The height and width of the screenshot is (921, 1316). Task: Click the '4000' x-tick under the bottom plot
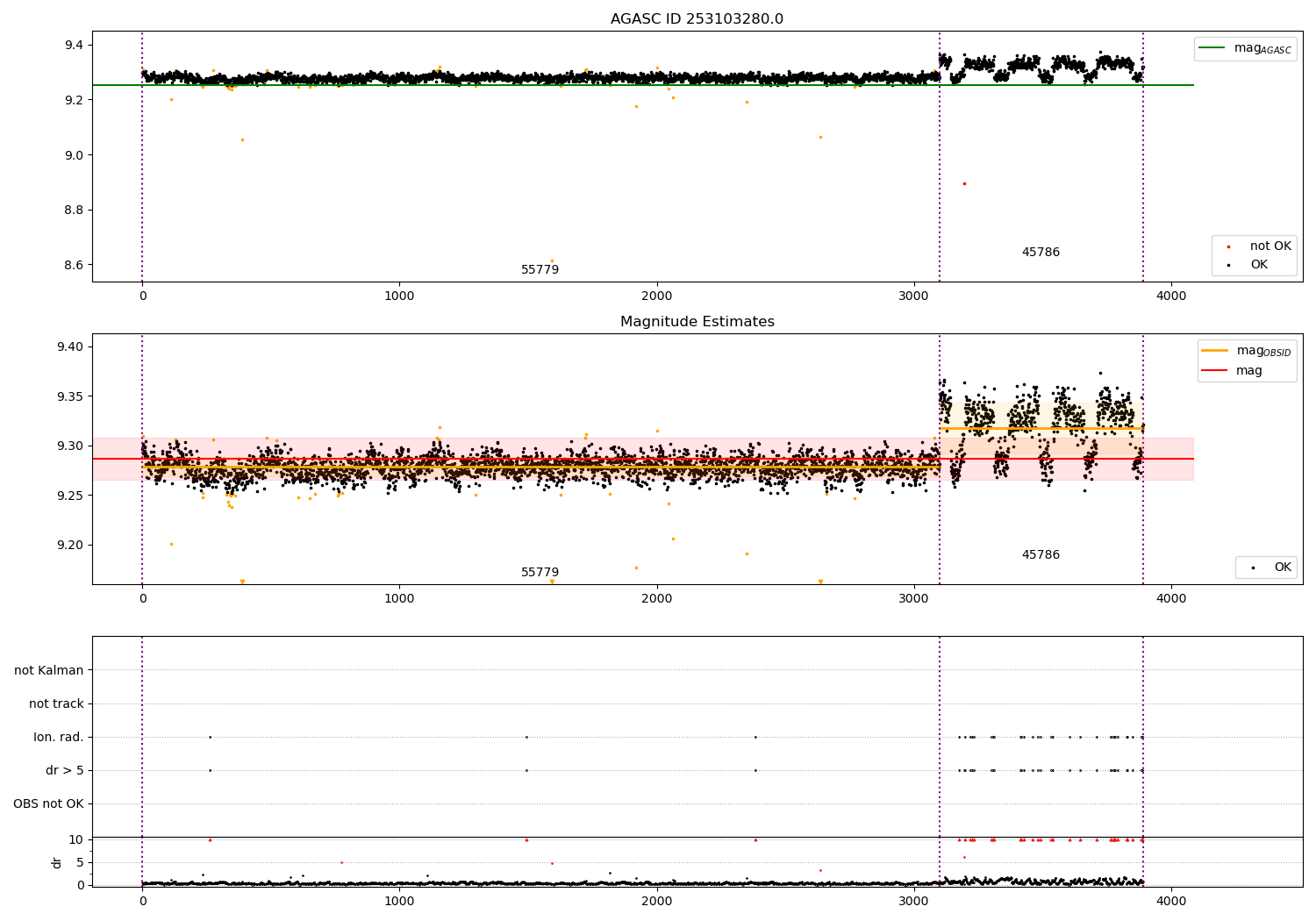point(1171,902)
